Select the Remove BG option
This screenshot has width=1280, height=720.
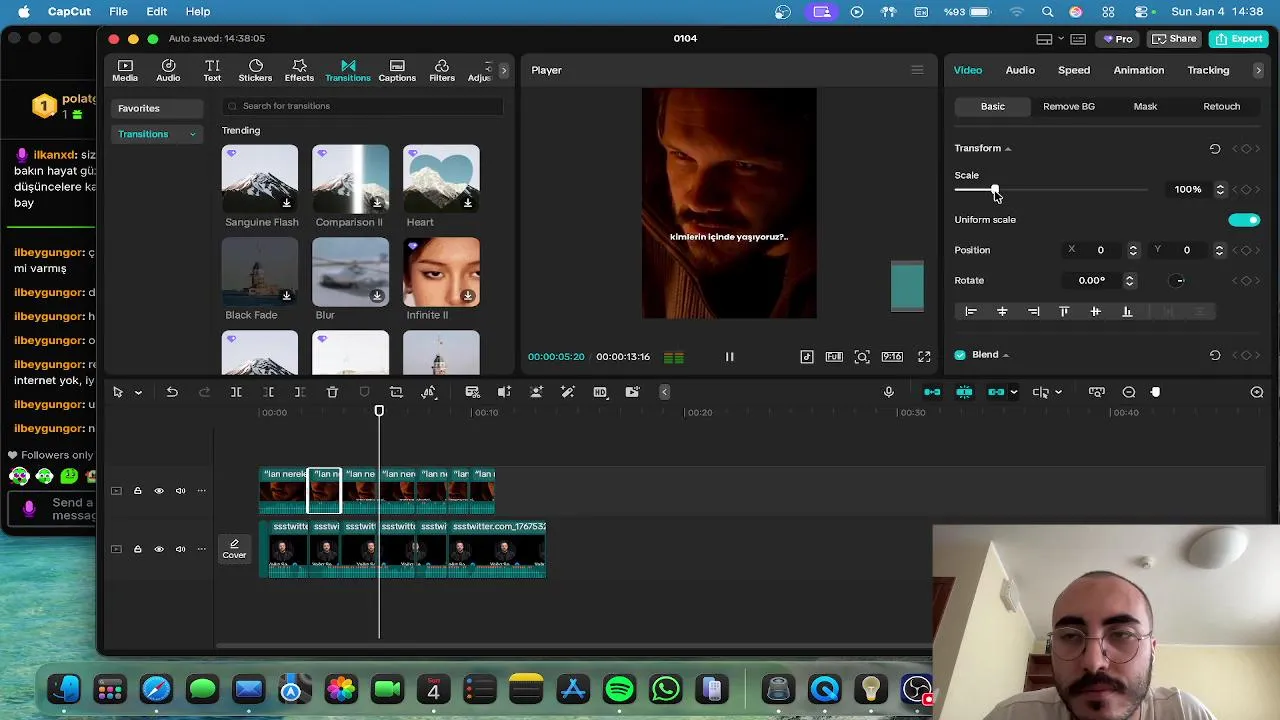1068,106
